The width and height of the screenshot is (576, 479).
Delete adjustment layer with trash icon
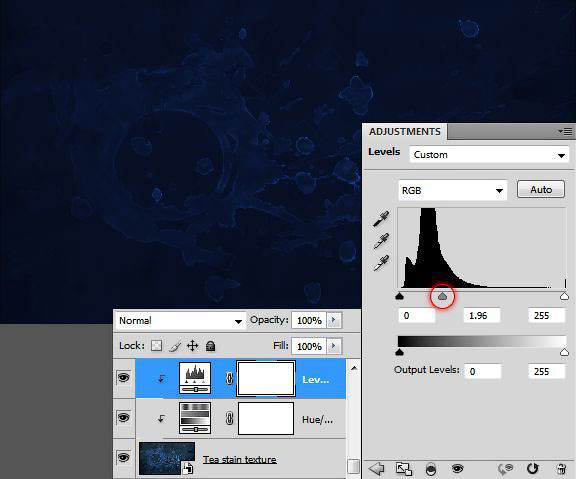click(x=561, y=469)
